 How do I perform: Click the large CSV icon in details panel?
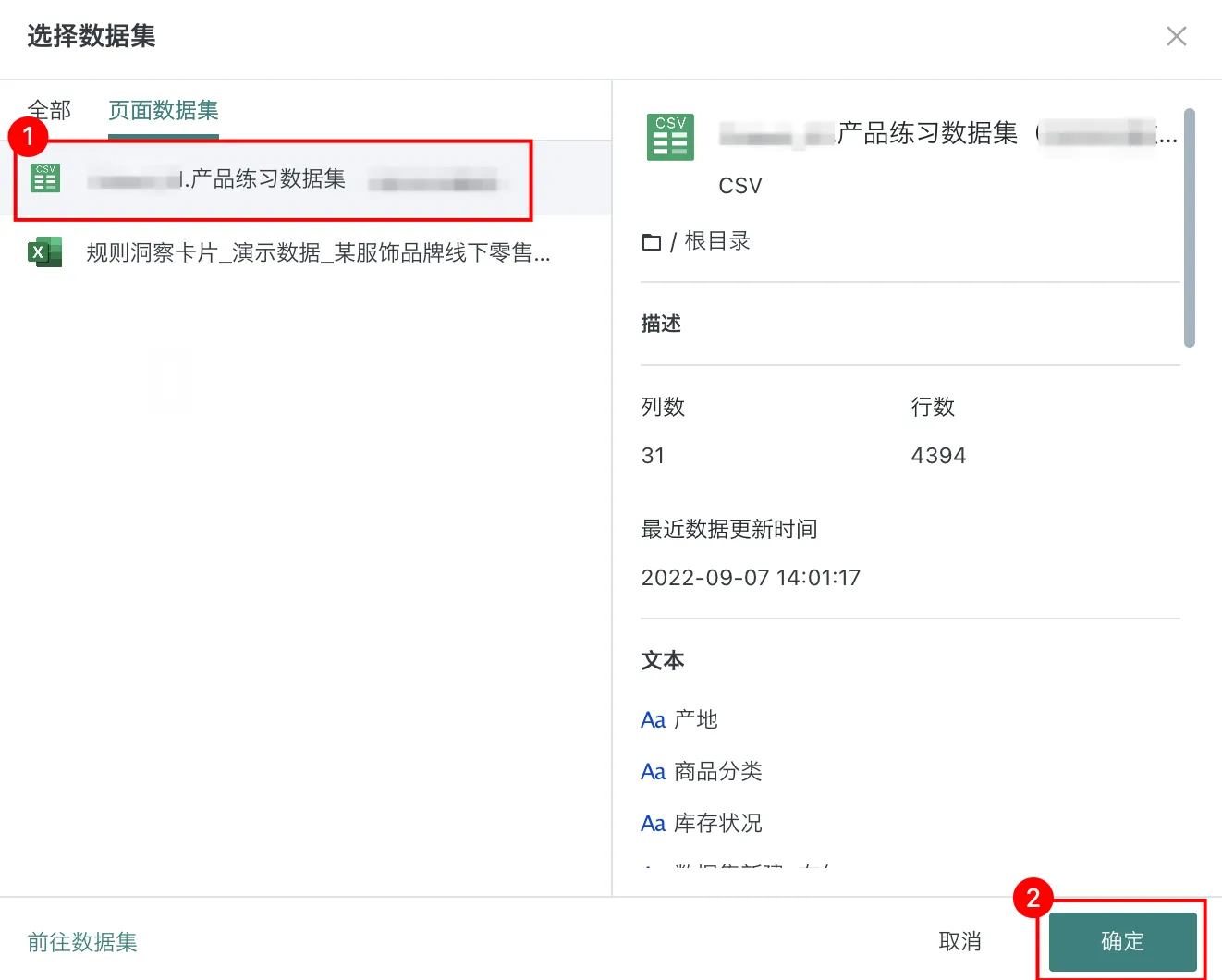click(x=670, y=138)
